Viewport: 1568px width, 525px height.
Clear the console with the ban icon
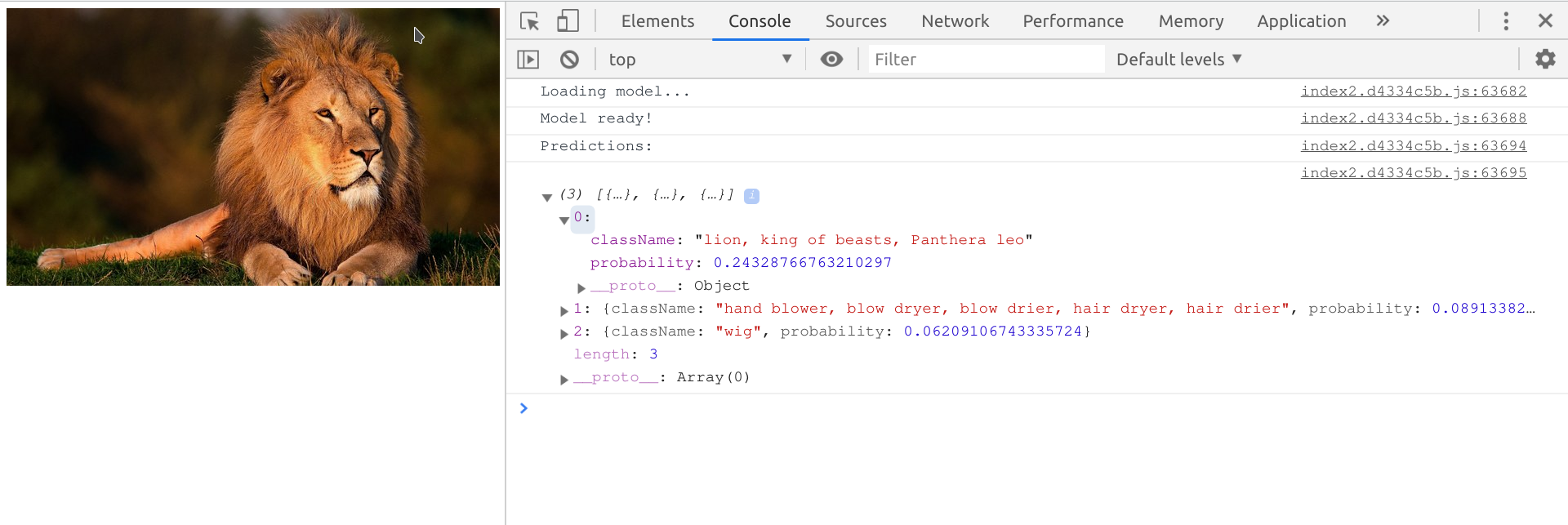coord(569,59)
